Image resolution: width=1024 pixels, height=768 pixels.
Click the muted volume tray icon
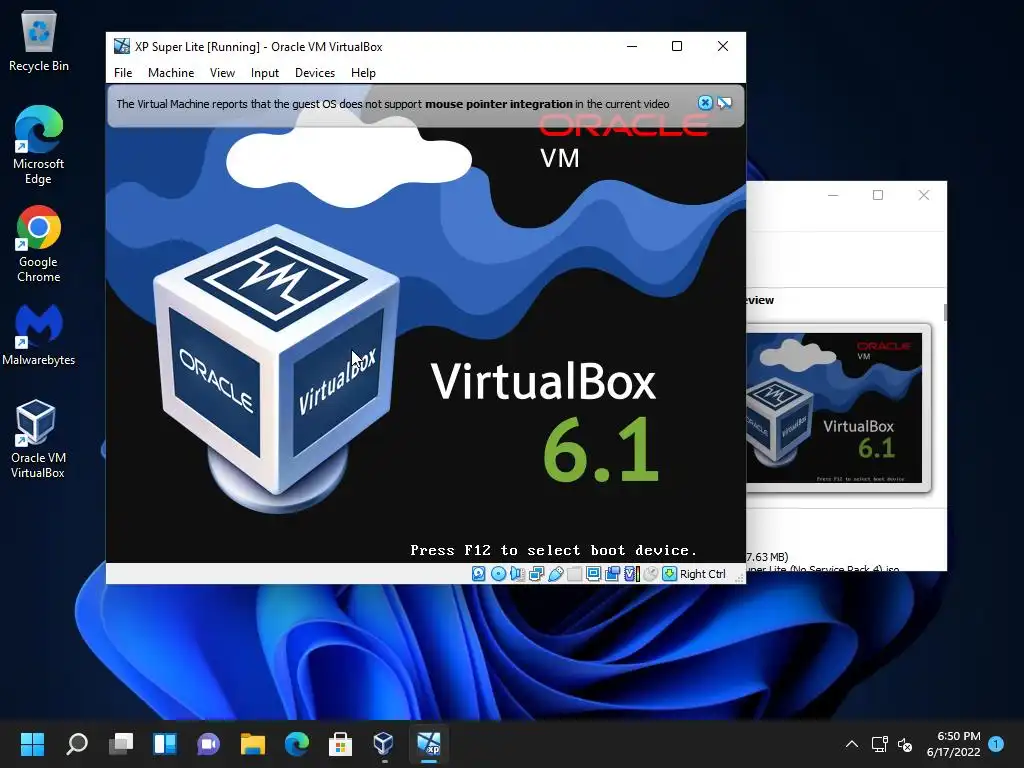coord(905,744)
